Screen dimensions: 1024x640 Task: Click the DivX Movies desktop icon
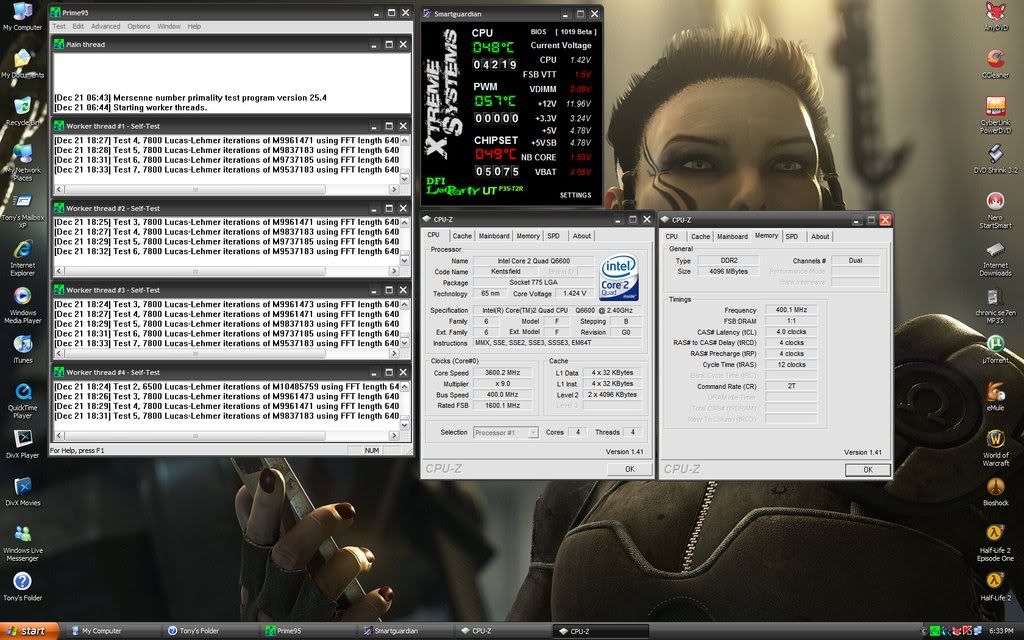coord(22,492)
